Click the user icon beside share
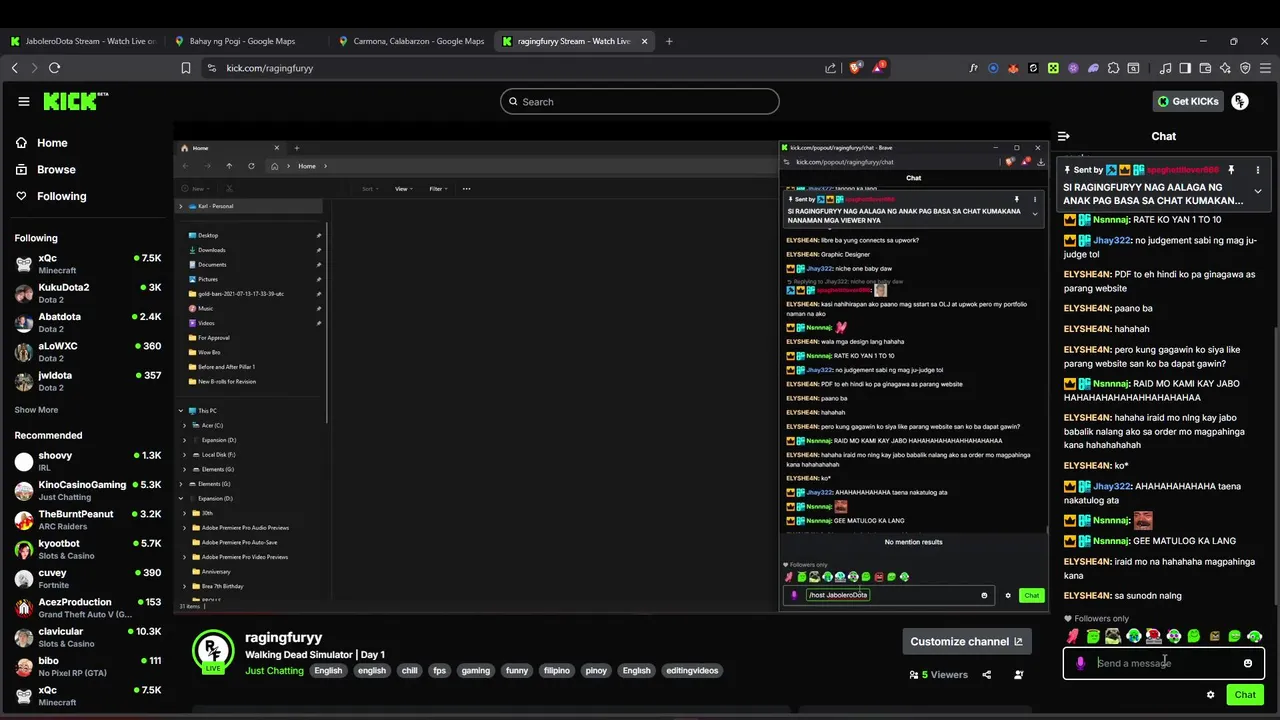This screenshot has height=720, width=1280. [1018, 675]
